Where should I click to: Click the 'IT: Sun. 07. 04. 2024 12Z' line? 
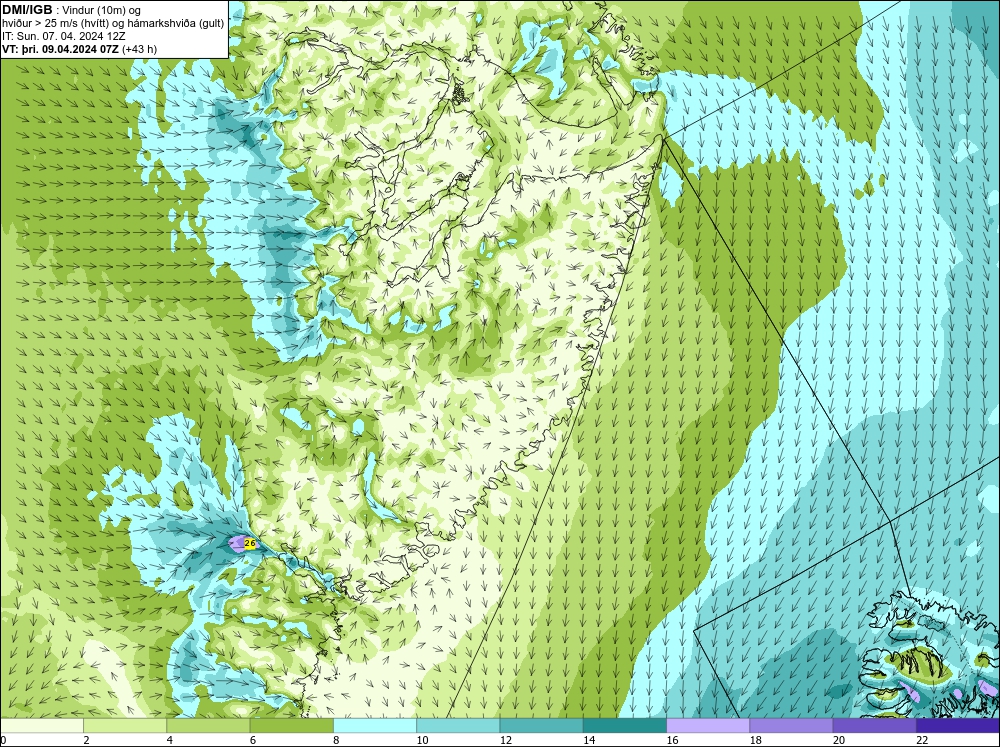[64, 36]
